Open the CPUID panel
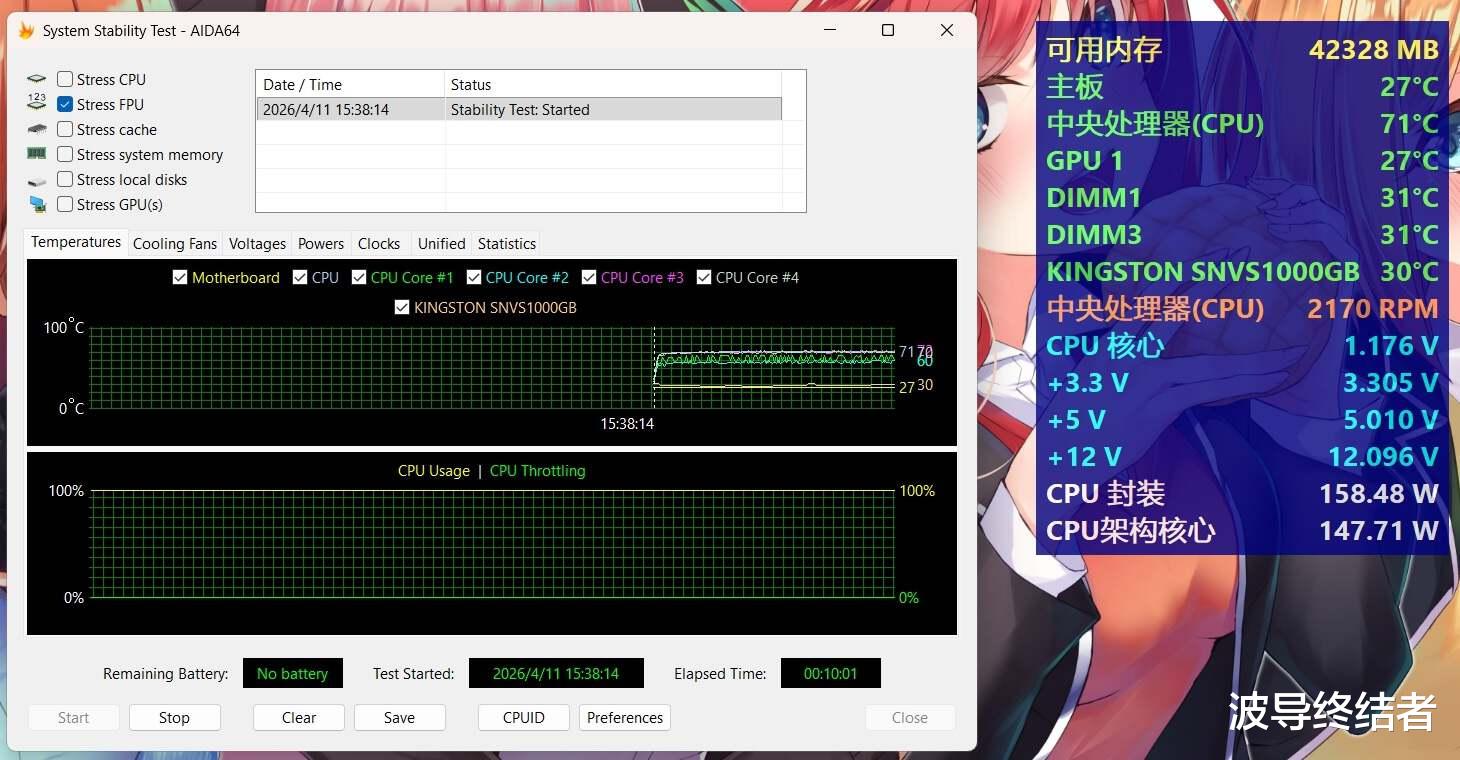Screen dimensions: 1460x760 (524, 717)
